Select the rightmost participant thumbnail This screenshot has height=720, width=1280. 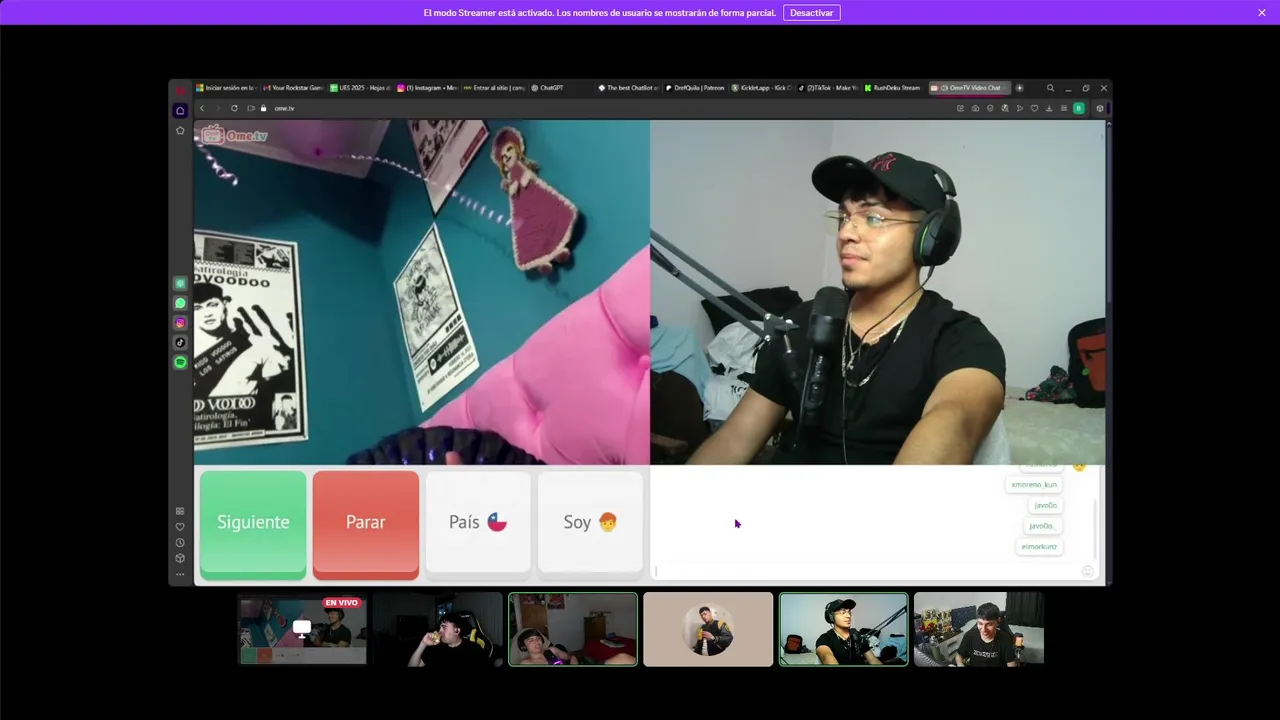coord(979,629)
